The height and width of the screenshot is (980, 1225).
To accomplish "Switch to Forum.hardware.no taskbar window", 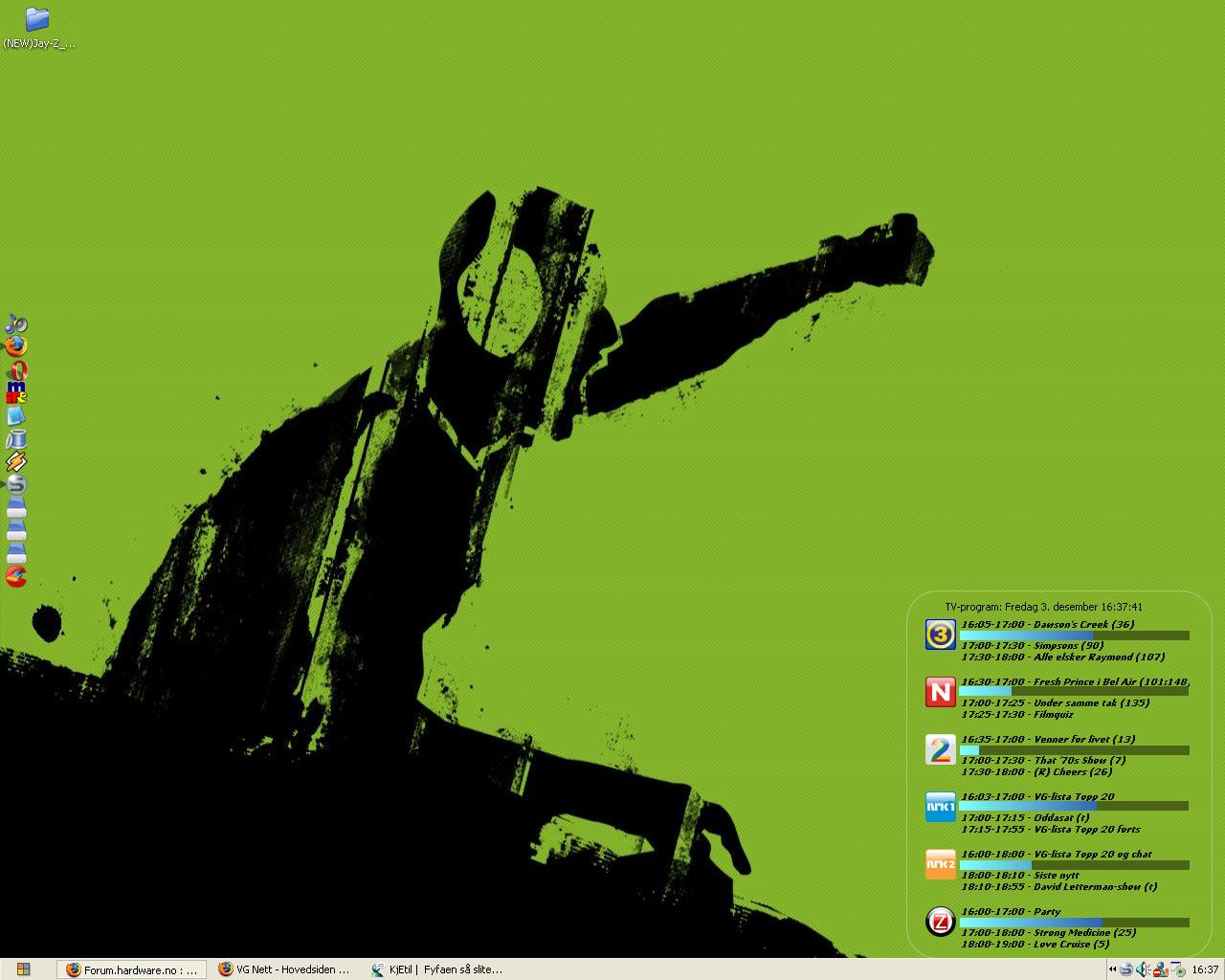I will (x=132, y=969).
